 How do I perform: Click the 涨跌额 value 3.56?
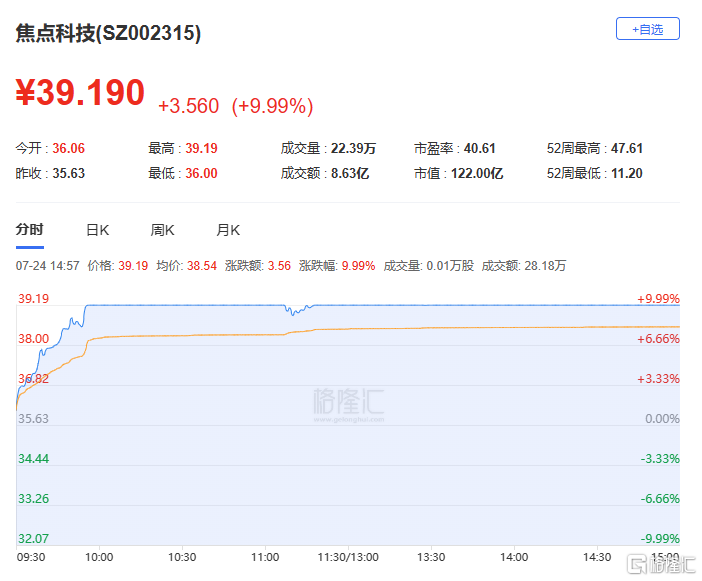click(x=279, y=266)
